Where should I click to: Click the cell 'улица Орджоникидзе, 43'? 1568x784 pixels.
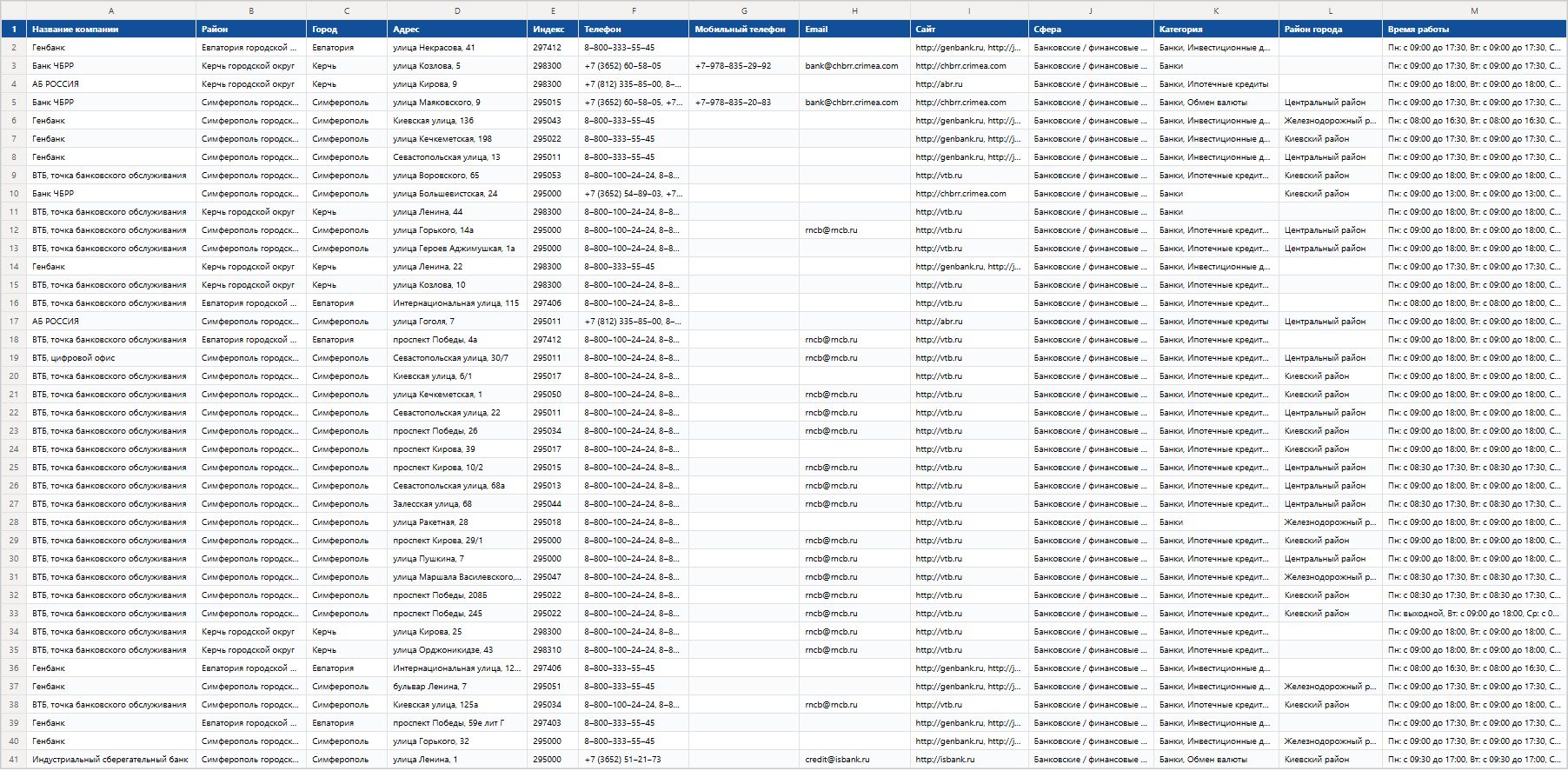coord(457,650)
